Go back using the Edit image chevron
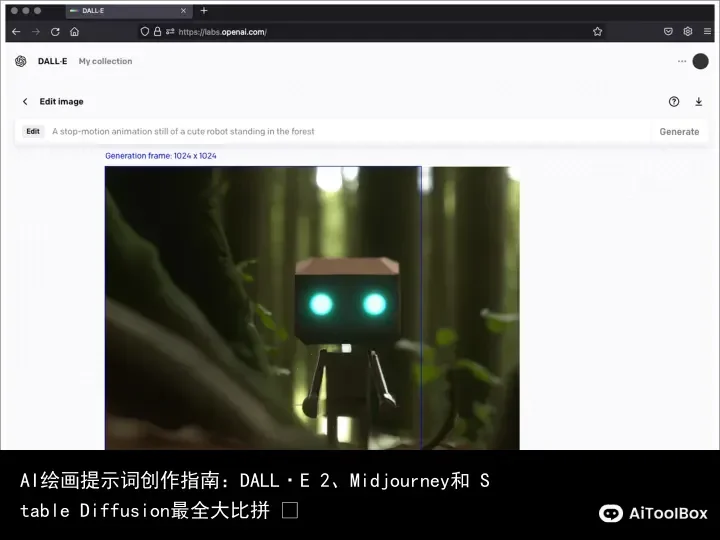This screenshot has height=540, width=720. pos(25,101)
